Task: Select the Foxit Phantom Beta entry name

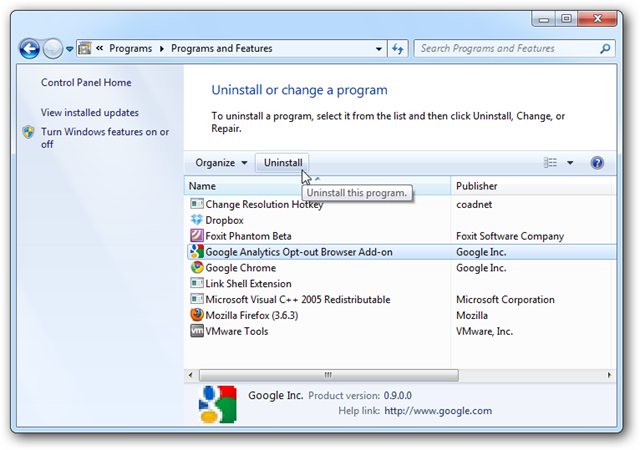Action: (x=248, y=236)
